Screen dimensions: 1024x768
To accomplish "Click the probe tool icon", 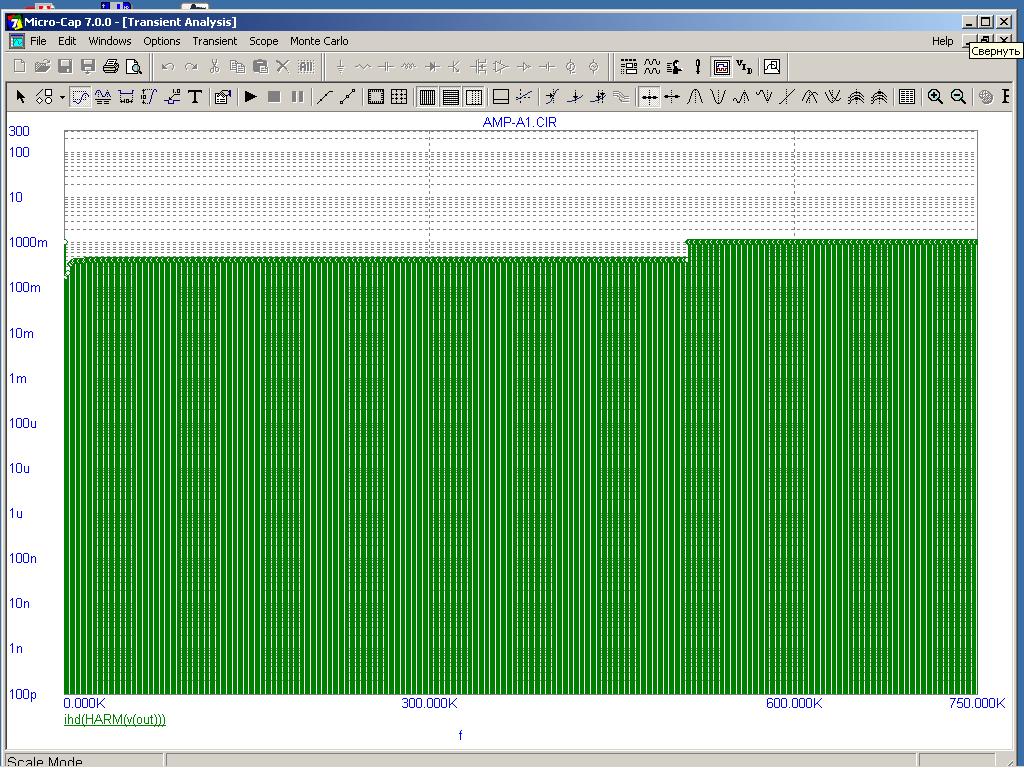I will (x=697, y=66).
